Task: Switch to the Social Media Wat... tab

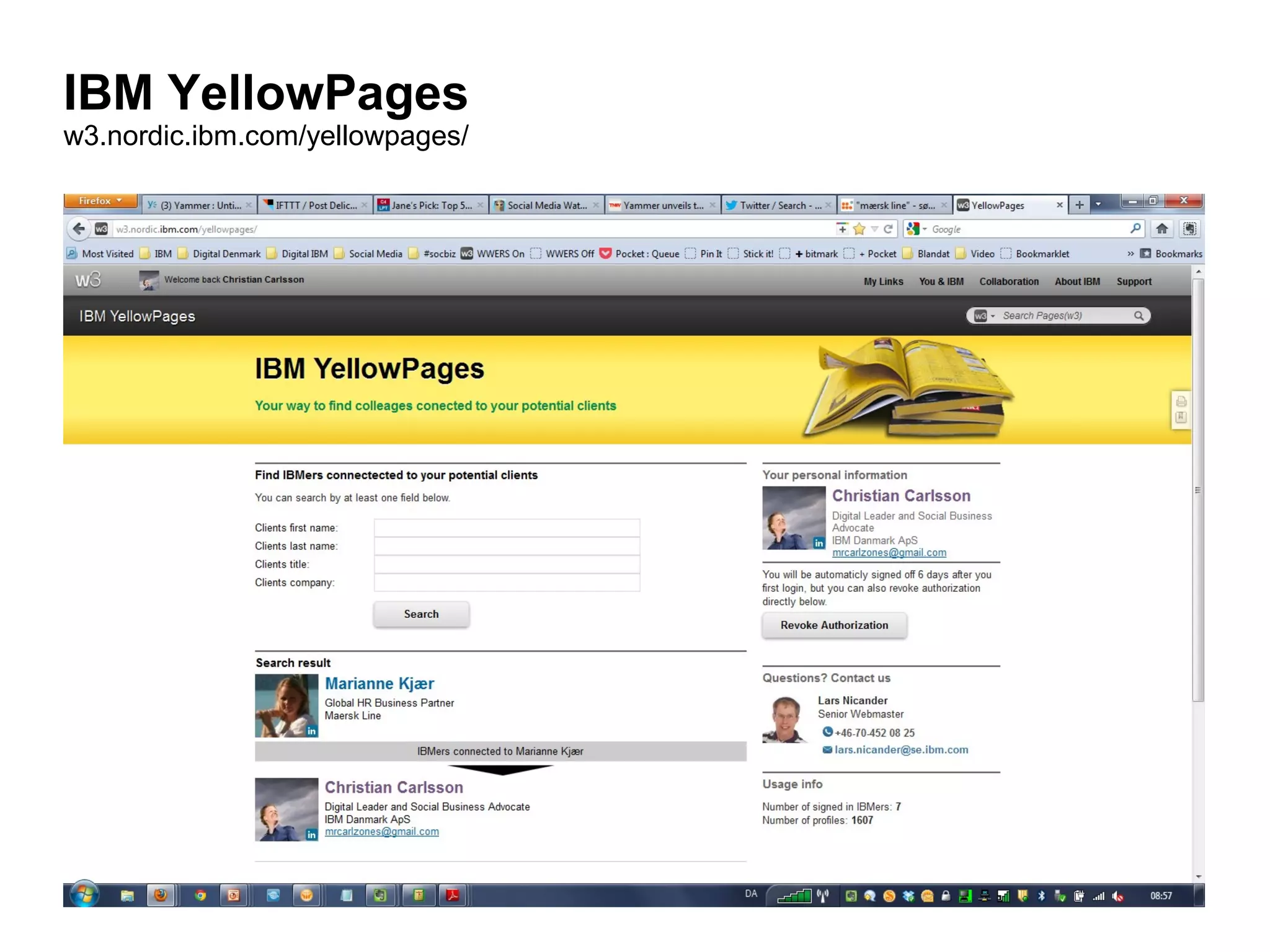Action: pos(546,205)
